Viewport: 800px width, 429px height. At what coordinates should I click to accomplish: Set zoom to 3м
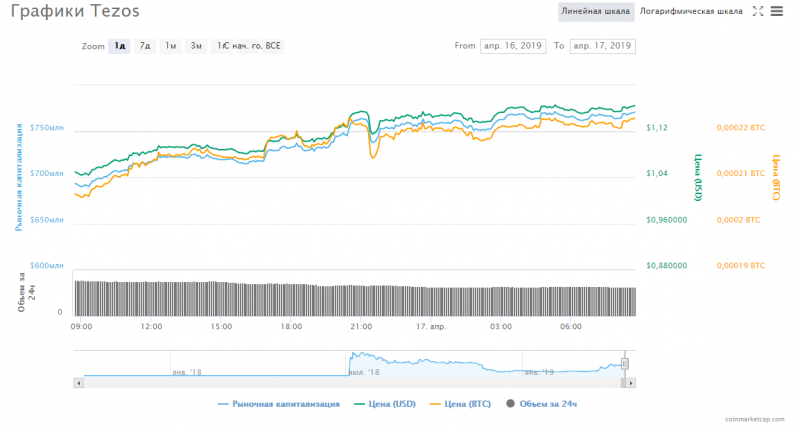pos(197,46)
